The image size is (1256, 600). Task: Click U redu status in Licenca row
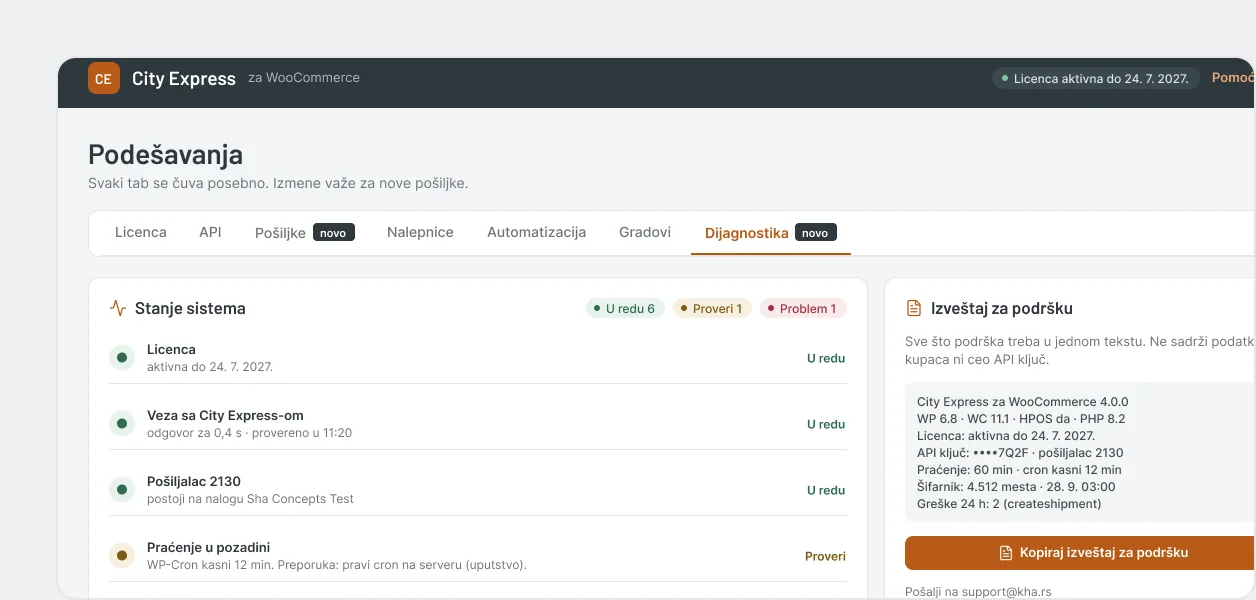click(826, 358)
